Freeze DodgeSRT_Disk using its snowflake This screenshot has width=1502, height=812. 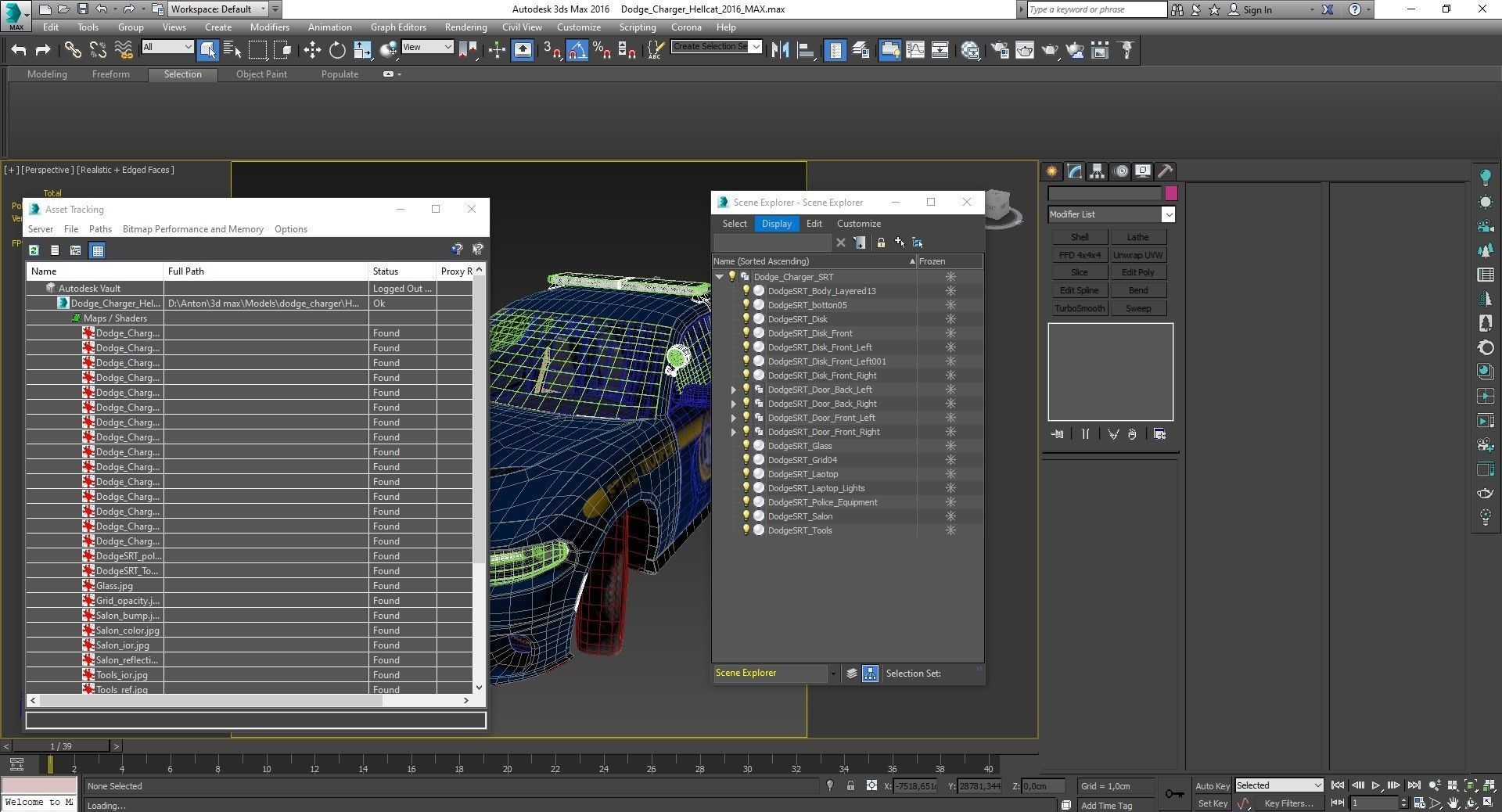[x=950, y=319]
